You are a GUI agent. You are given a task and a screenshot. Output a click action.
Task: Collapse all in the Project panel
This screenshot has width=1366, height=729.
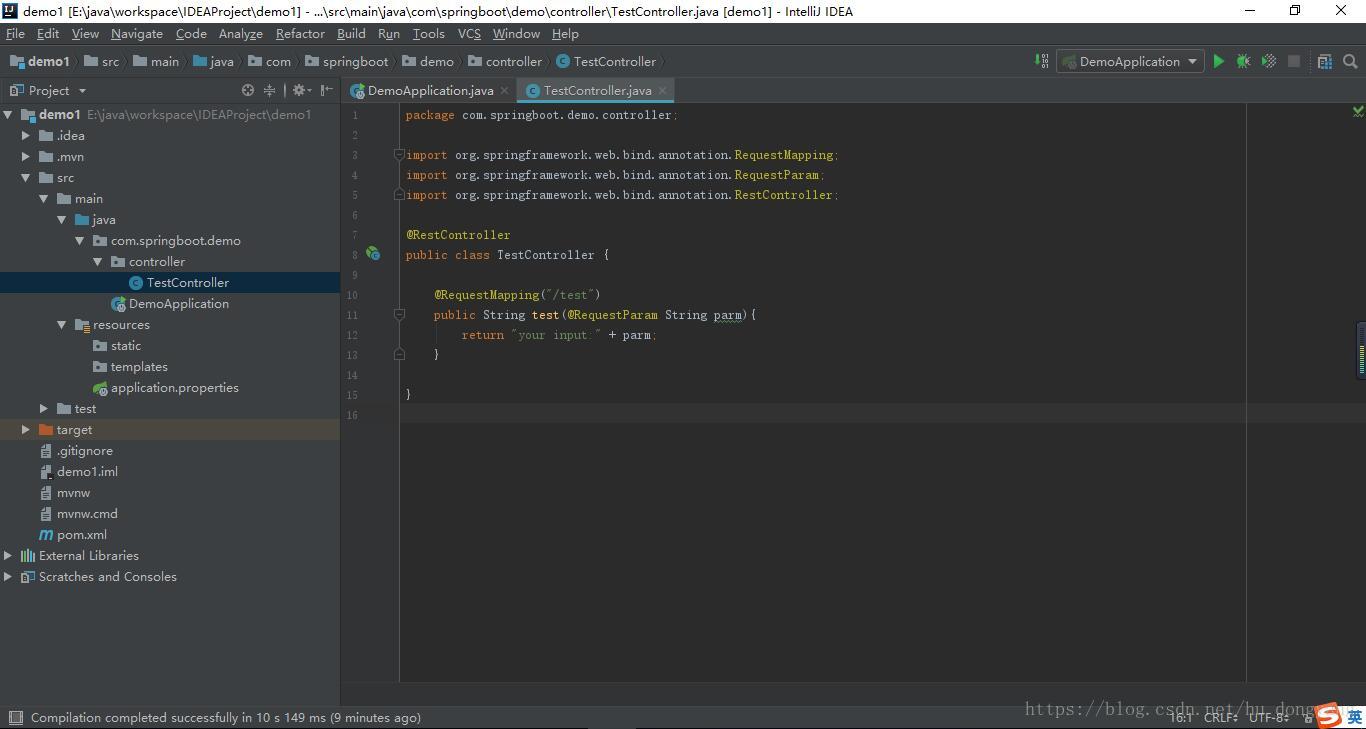coord(269,90)
